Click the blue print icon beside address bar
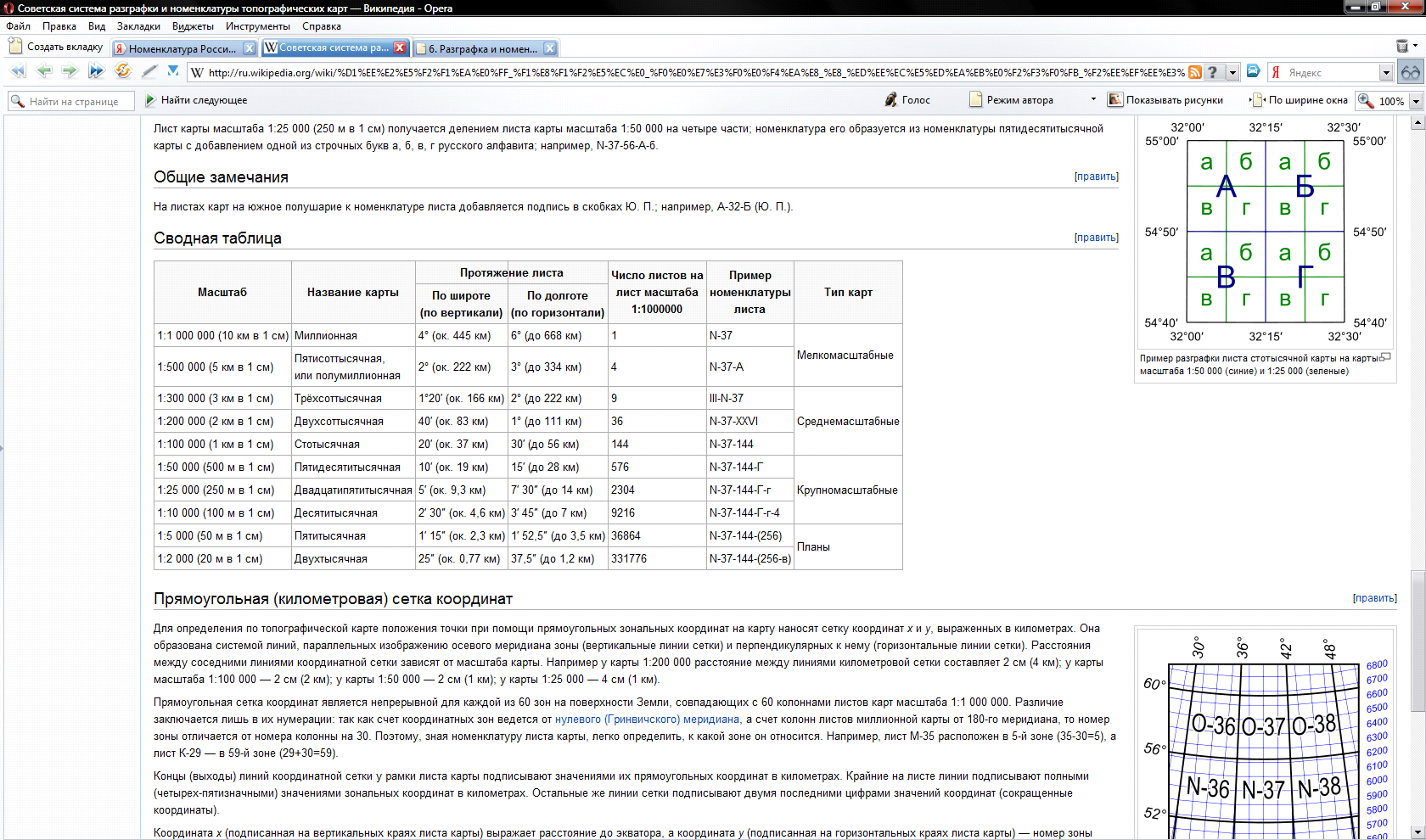This screenshot has height=840, width=1426. pyautogui.click(x=1253, y=72)
